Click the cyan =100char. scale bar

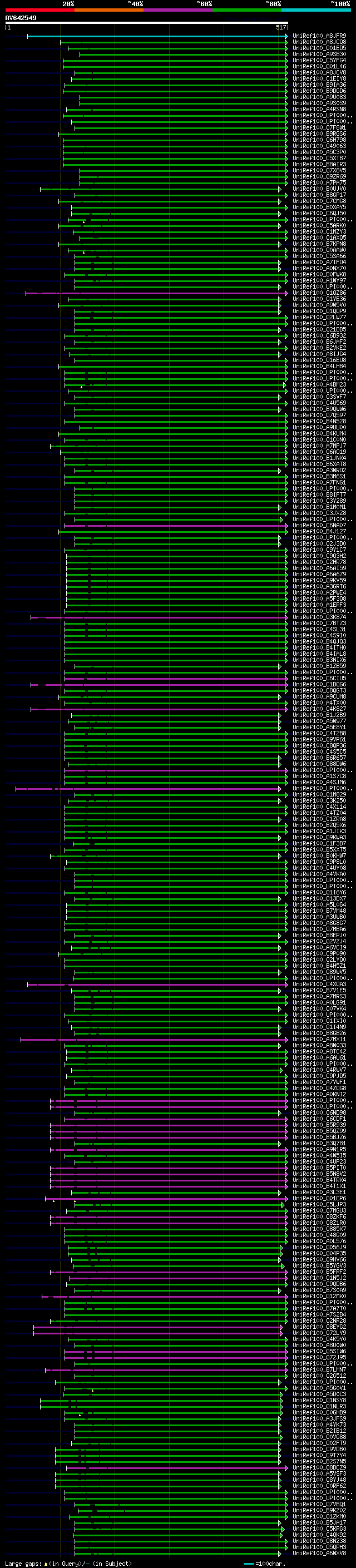click(248, 1564)
